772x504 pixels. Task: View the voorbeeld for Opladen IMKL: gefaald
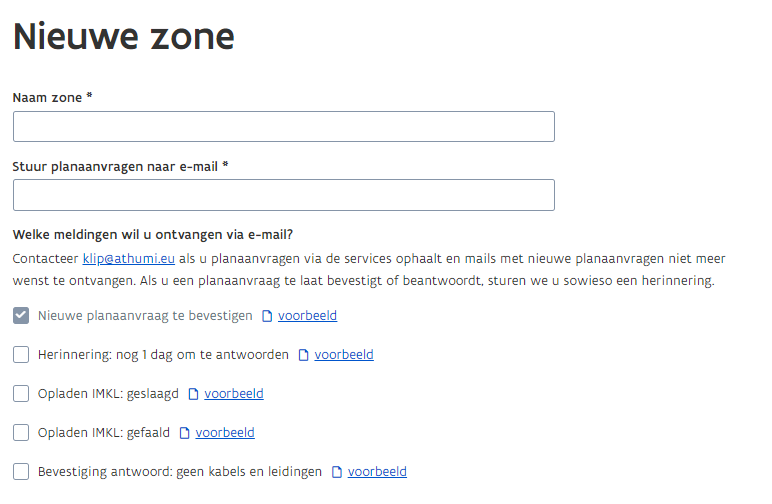pos(225,433)
